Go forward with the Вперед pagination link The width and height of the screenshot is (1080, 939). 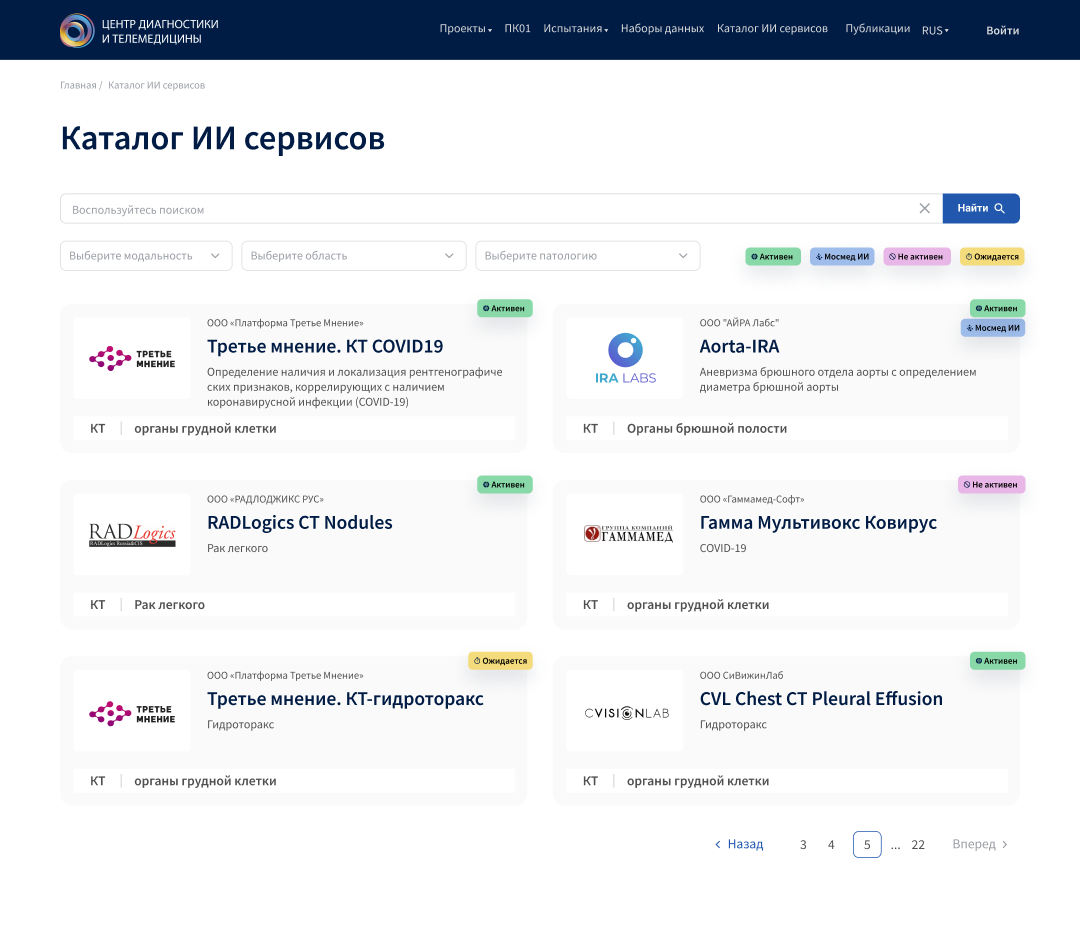tap(980, 844)
